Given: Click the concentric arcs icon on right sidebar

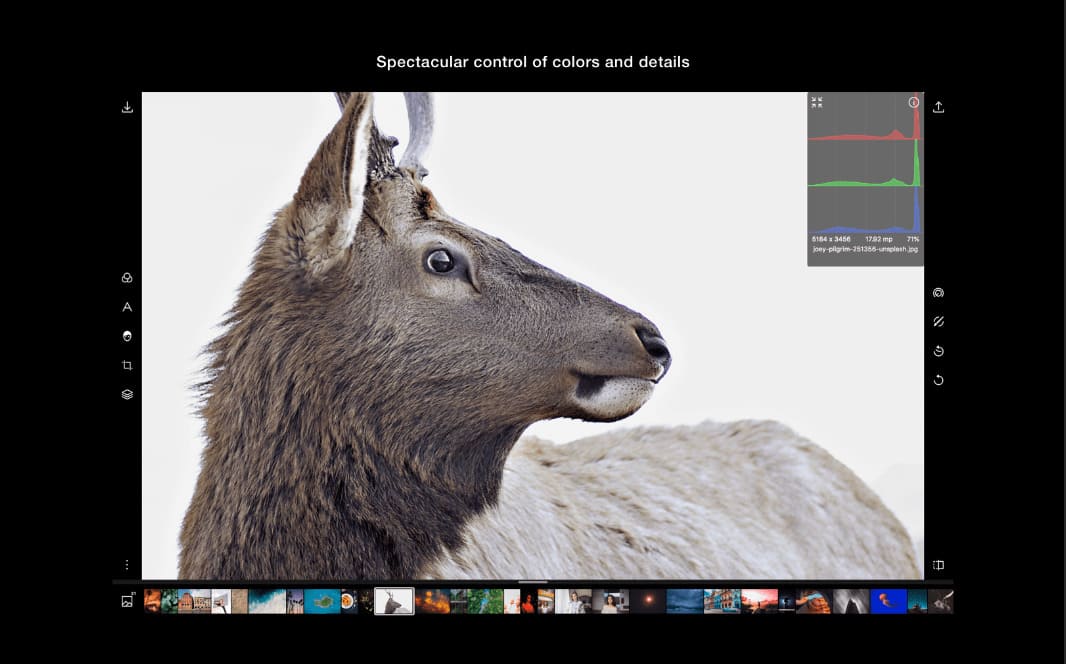Looking at the screenshot, I should pos(938,293).
